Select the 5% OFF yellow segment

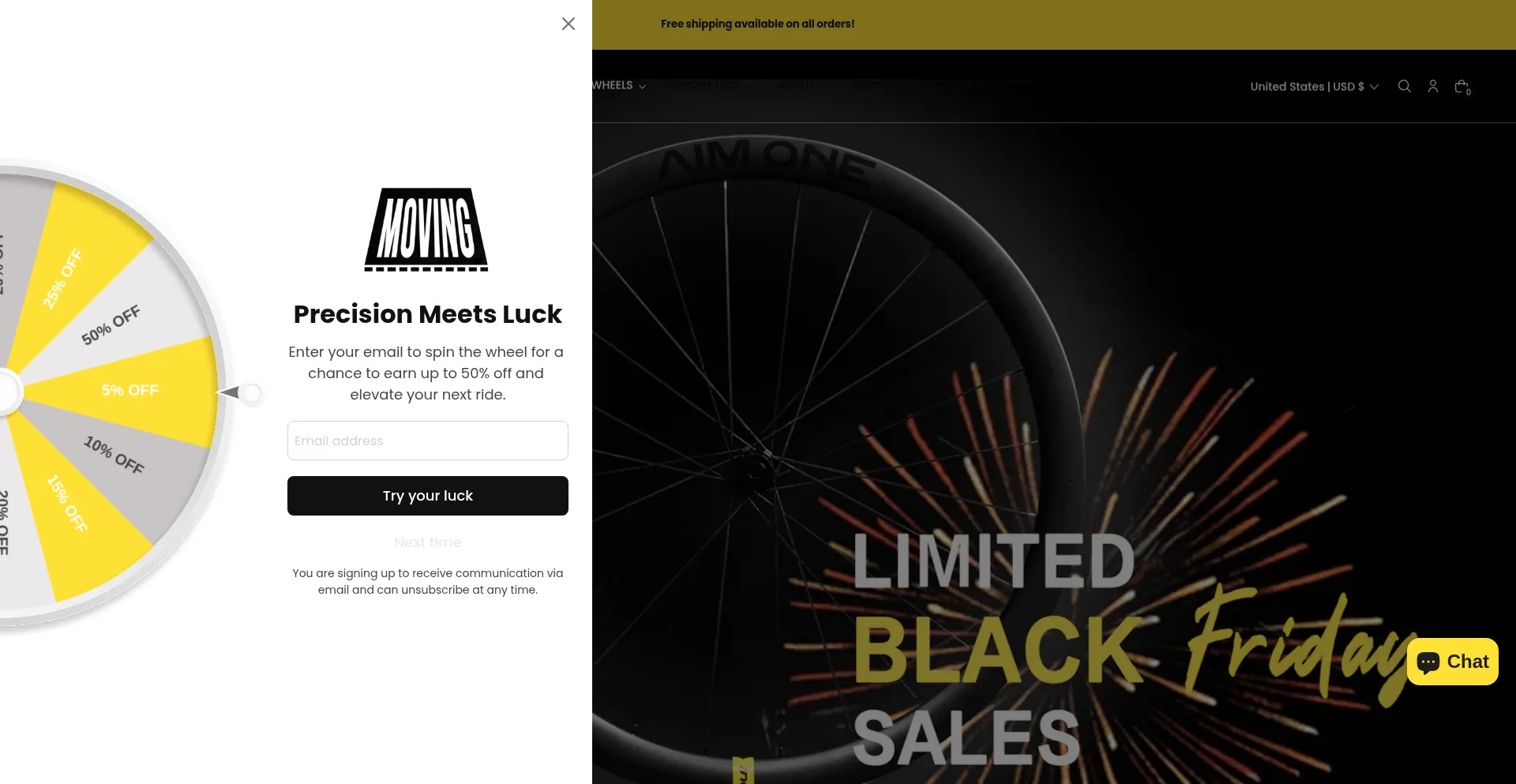(129, 390)
